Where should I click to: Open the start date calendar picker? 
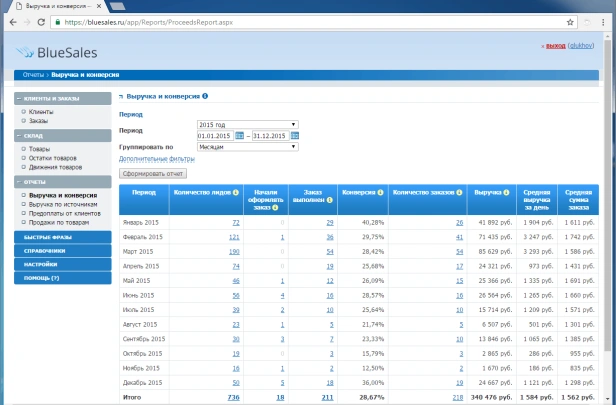tap(239, 135)
